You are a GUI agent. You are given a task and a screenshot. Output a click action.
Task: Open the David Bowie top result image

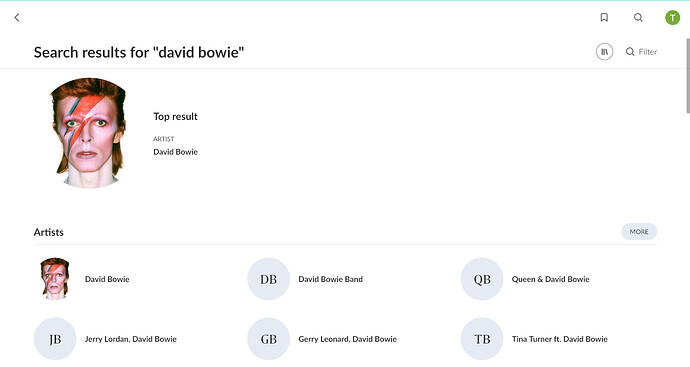pos(89,133)
